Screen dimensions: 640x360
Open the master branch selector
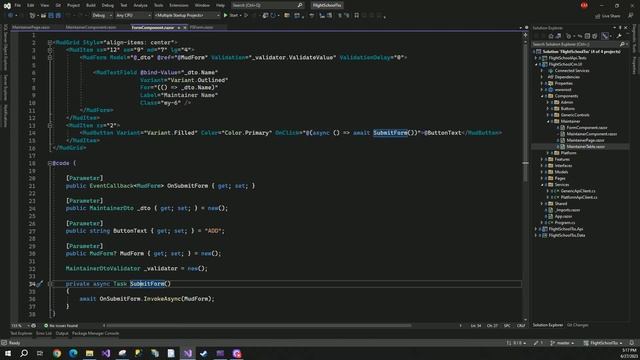click(x=562, y=343)
